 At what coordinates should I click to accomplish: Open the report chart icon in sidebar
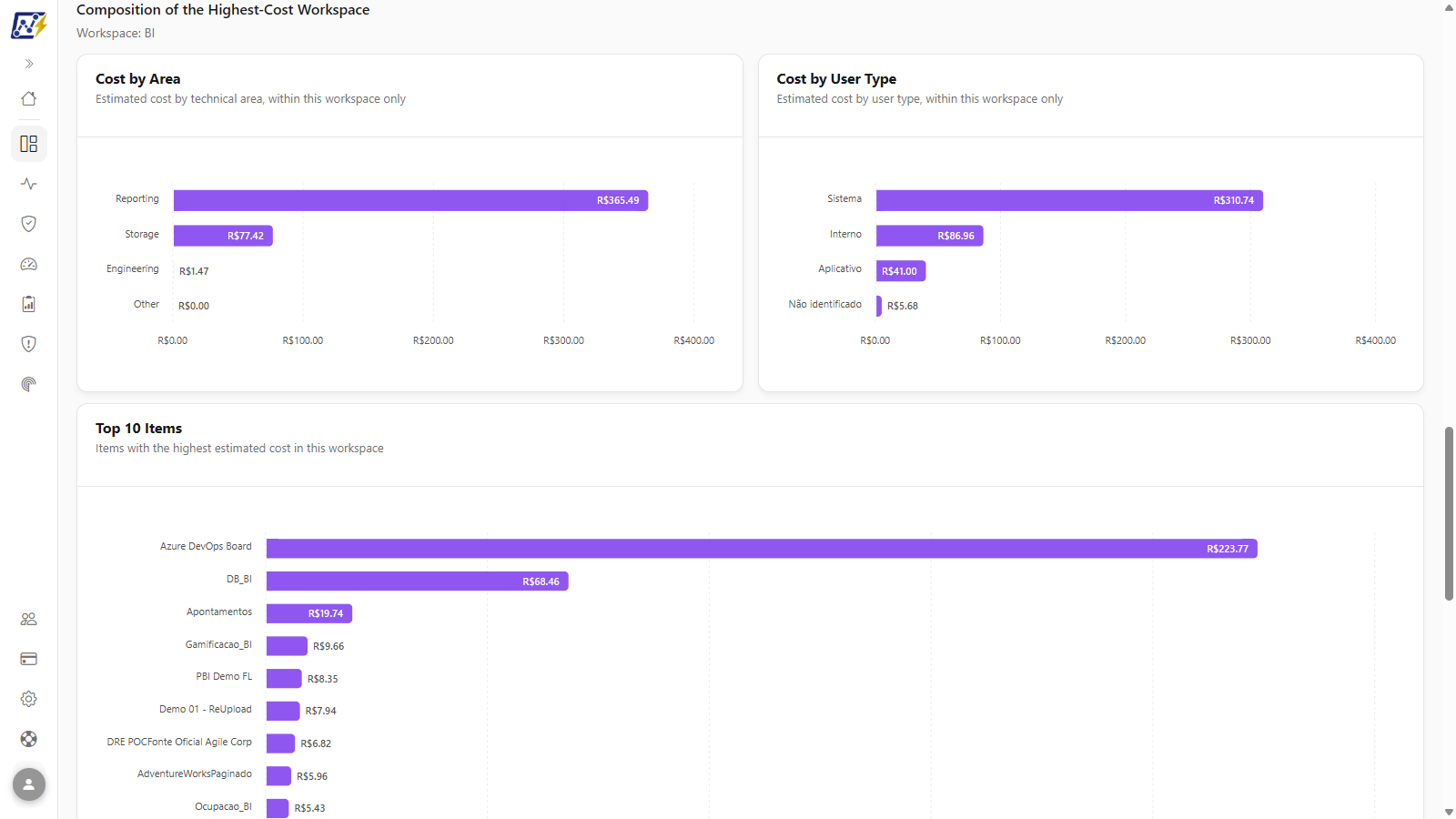point(29,304)
